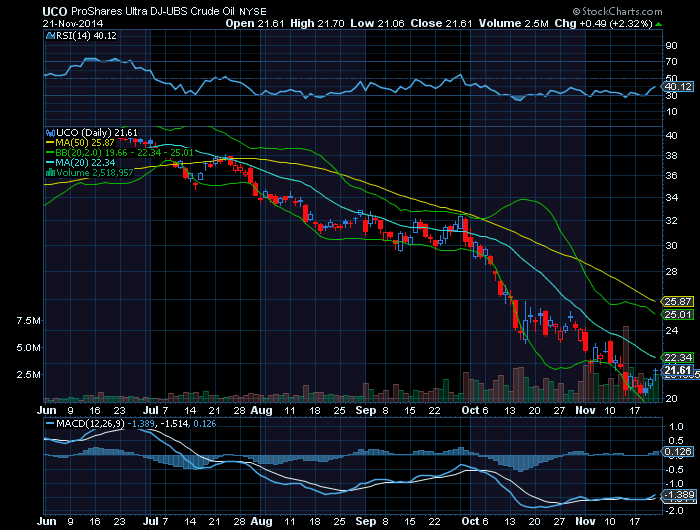Click the 21-Nov-2014 date label

point(73,24)
